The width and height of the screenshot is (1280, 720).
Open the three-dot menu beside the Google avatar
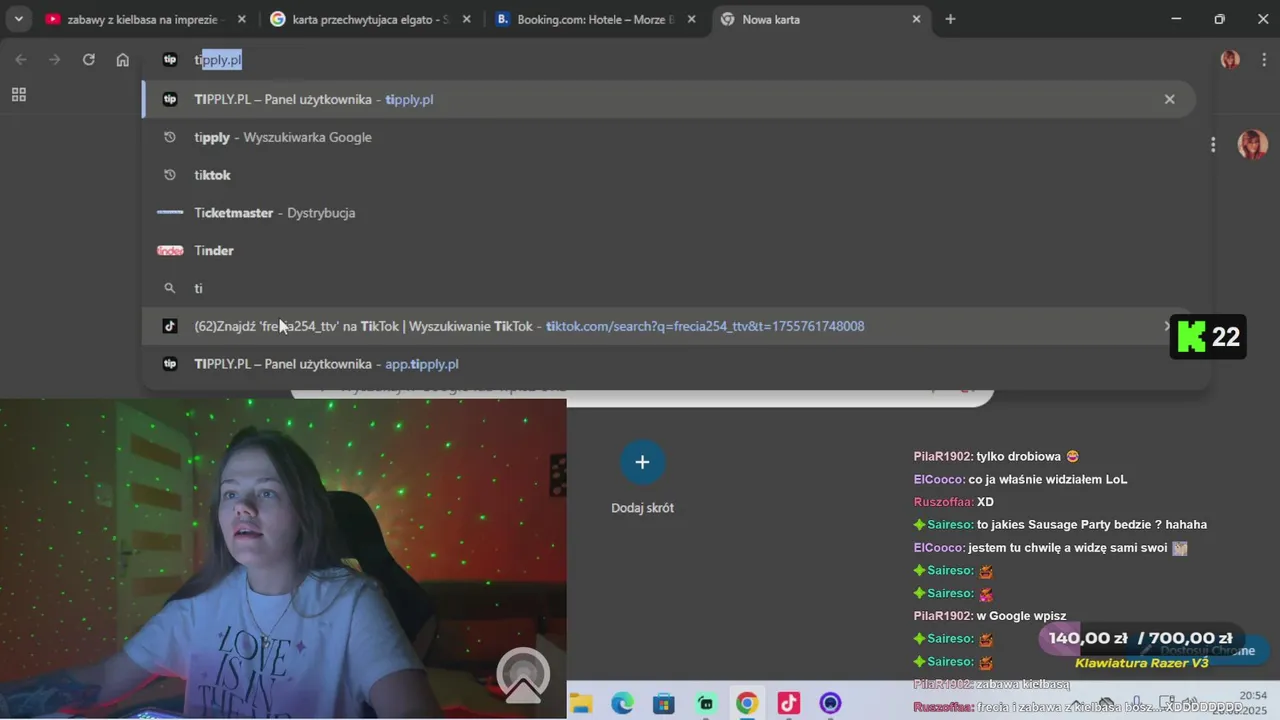[x=1213, y=145]
